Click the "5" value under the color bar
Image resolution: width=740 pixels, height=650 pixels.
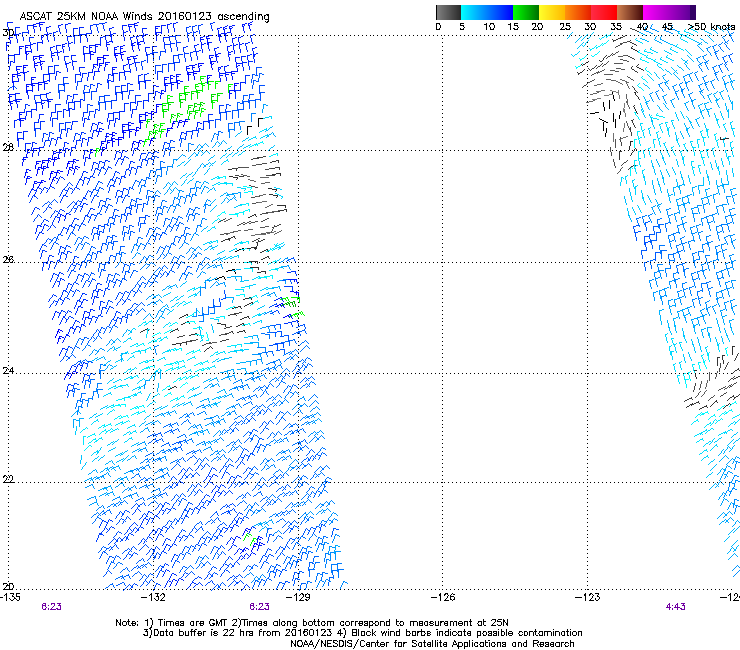462,27
